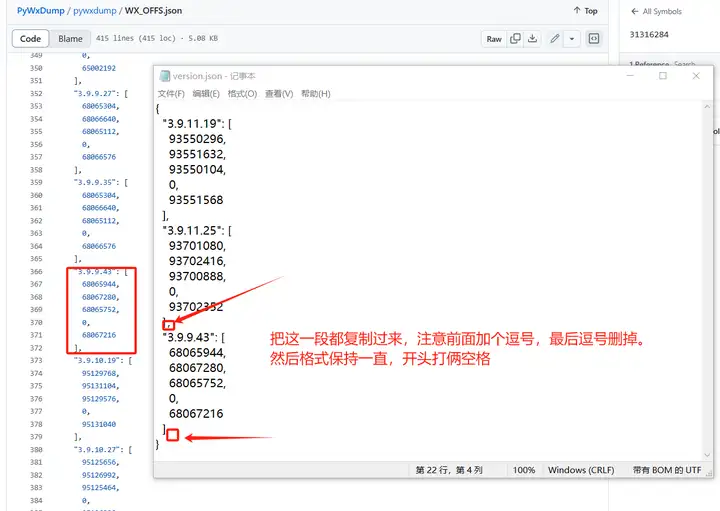Open Notepad 编辑(E) menu

point(206,94)
